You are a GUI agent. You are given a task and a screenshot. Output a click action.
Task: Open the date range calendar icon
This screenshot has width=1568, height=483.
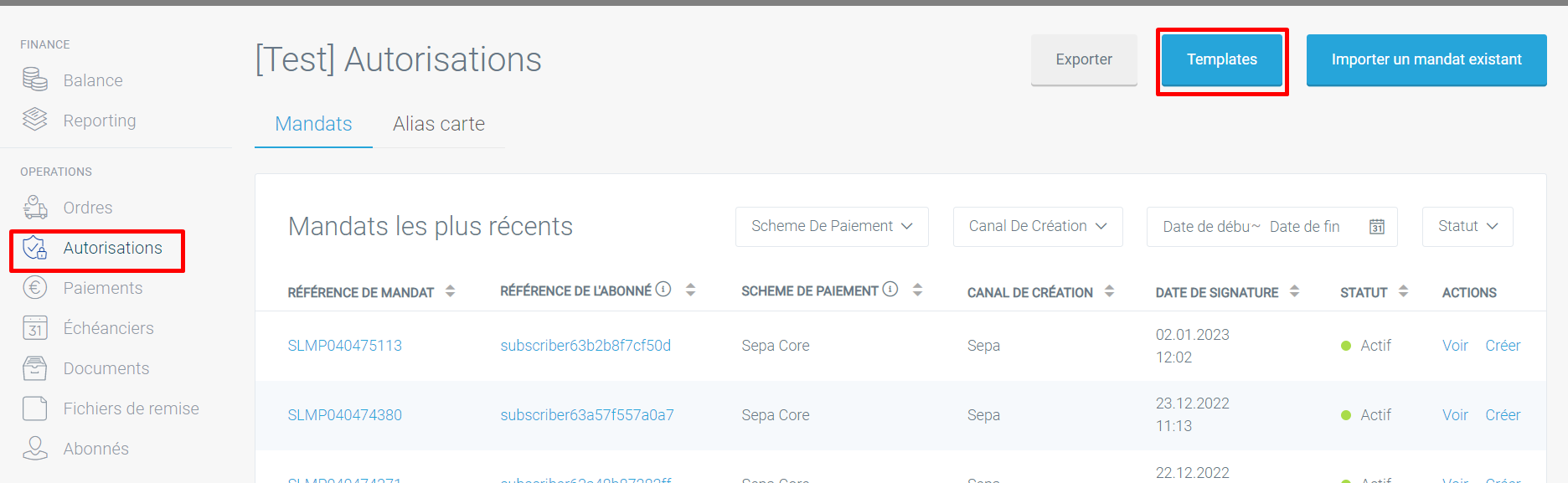pyautogui.click(x=1377, y=227)
